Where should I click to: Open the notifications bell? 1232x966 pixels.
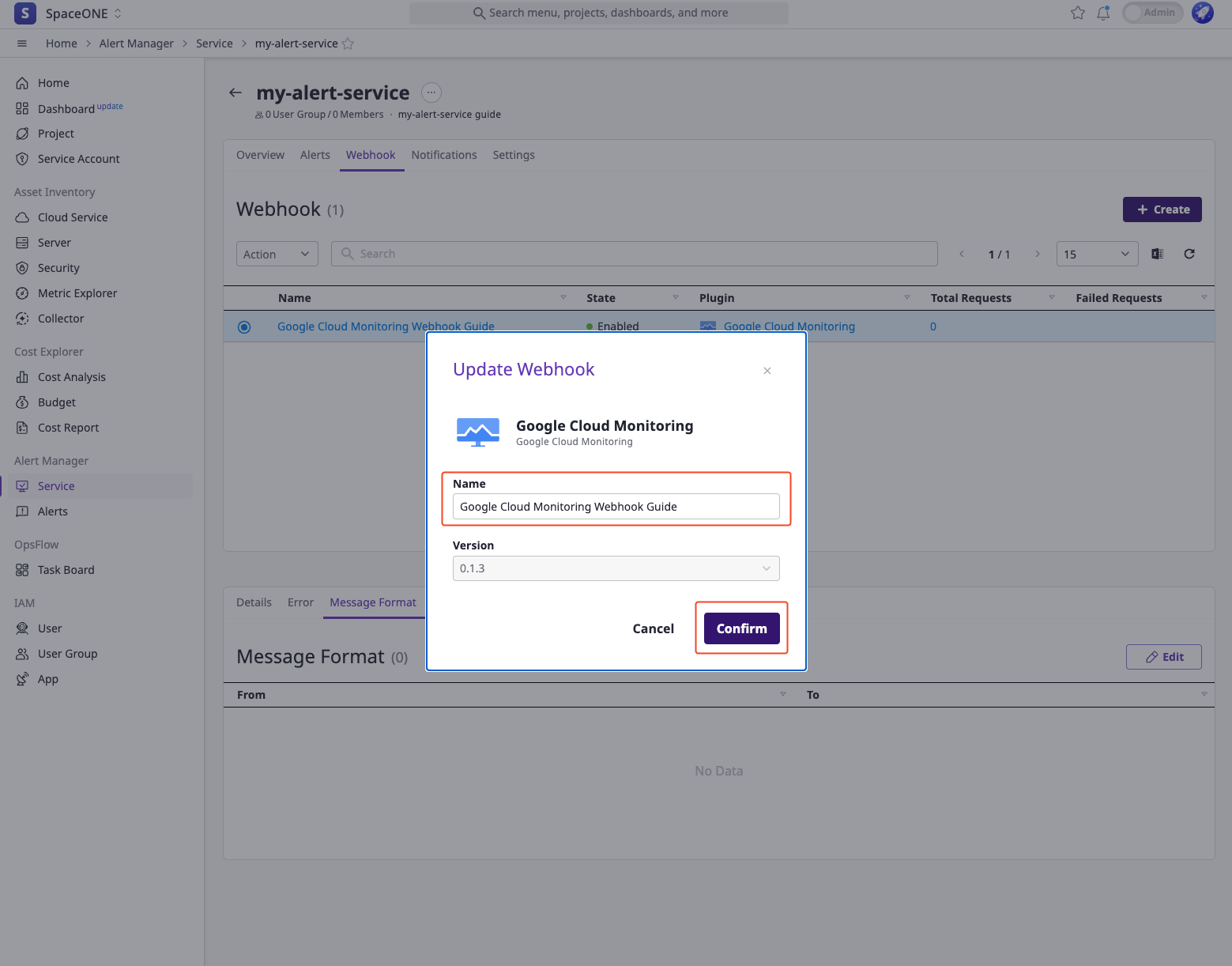point(1103,13)
